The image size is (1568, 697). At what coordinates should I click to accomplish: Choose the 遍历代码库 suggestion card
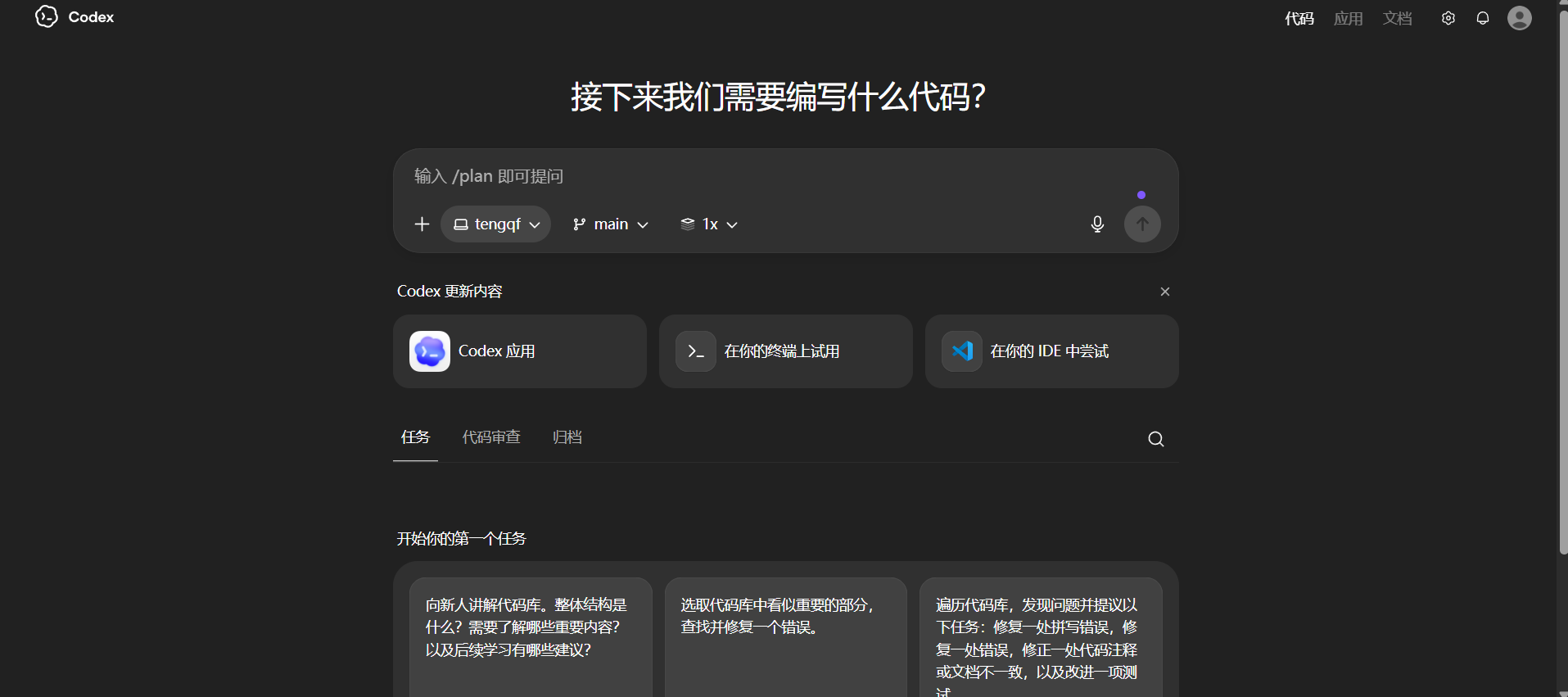tap(1041, 637)
